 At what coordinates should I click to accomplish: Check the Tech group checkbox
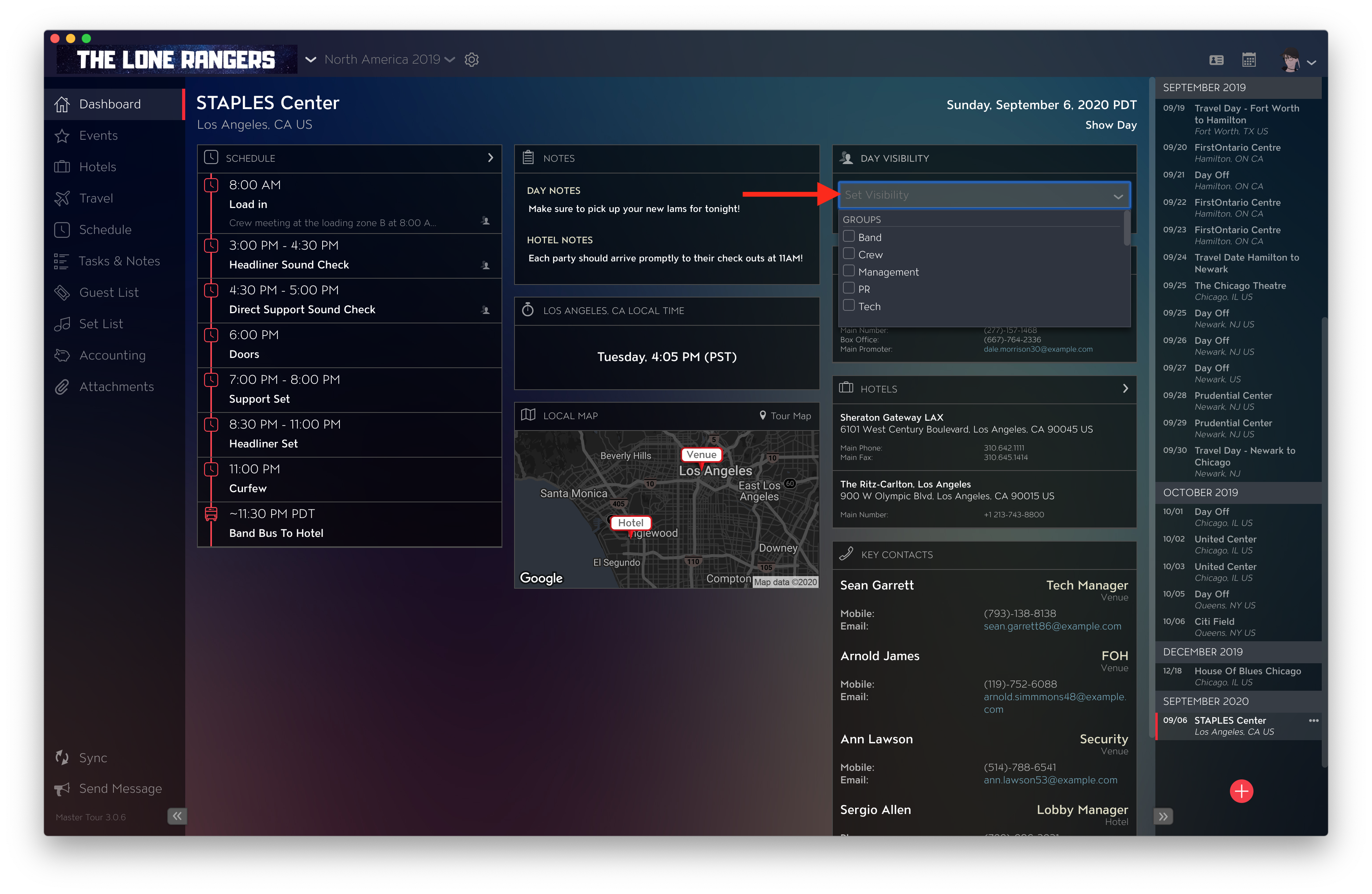point(848,305)
